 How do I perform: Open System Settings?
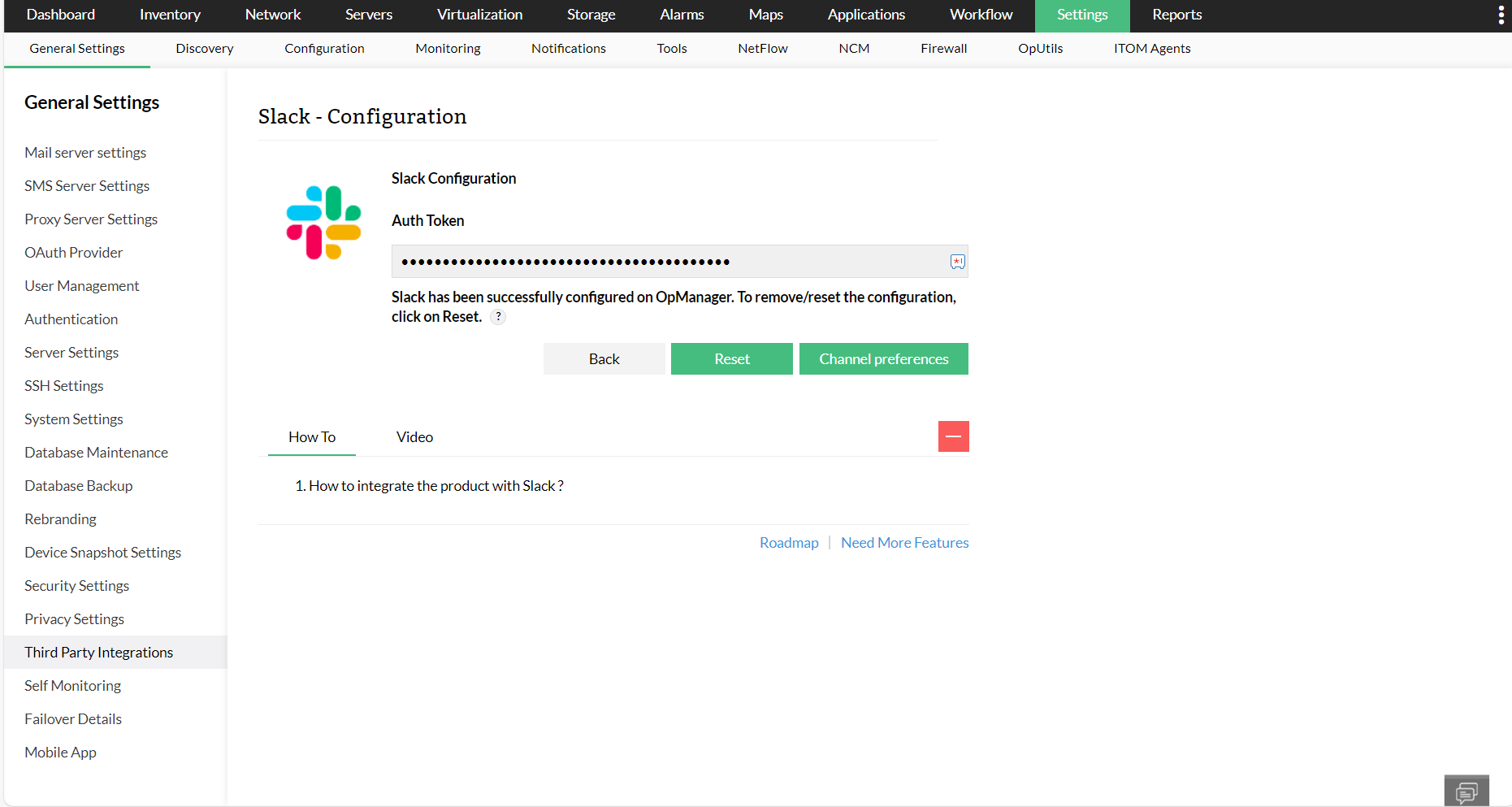[x=74, y=419]
